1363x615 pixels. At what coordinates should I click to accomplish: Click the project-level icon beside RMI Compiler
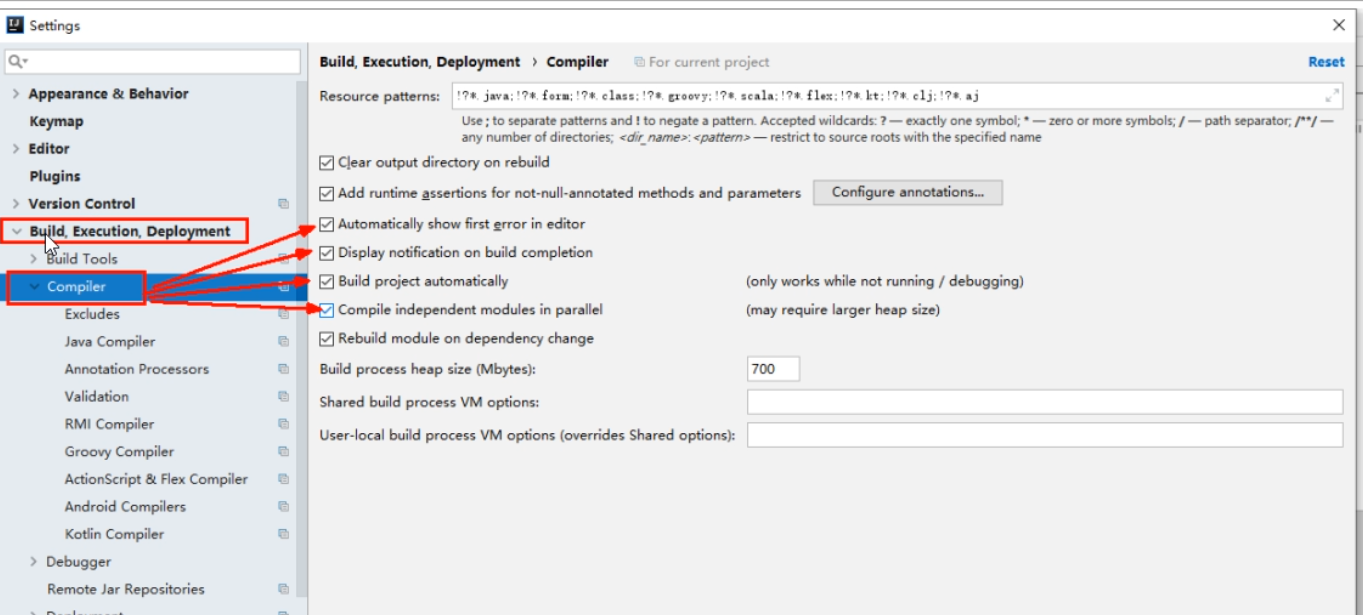[x=284, y=424]
